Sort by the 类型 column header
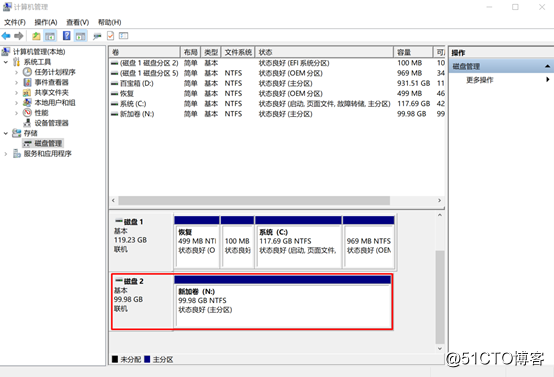The height and width of the screenshot is (377, 554). tap(211, 52)
